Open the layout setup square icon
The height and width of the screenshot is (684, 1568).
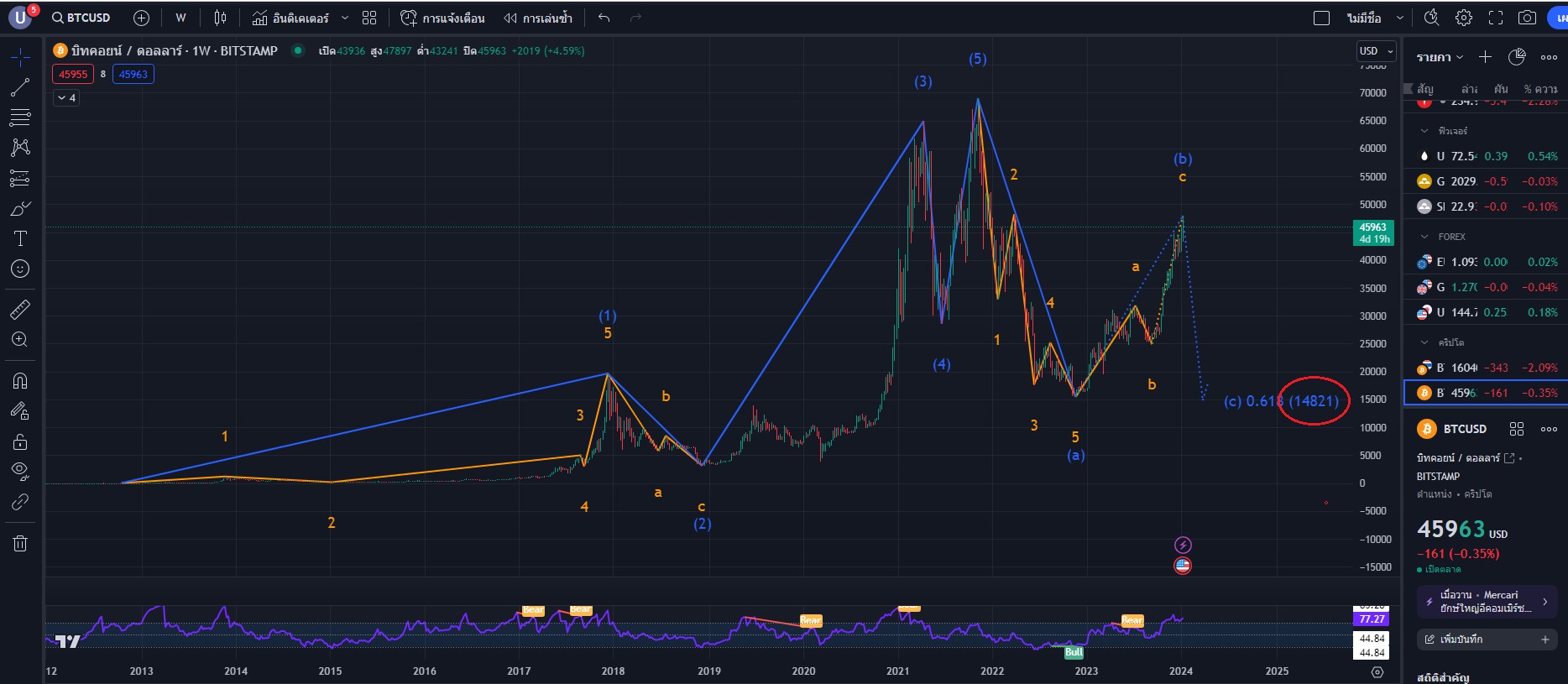tap(1321, 18)
